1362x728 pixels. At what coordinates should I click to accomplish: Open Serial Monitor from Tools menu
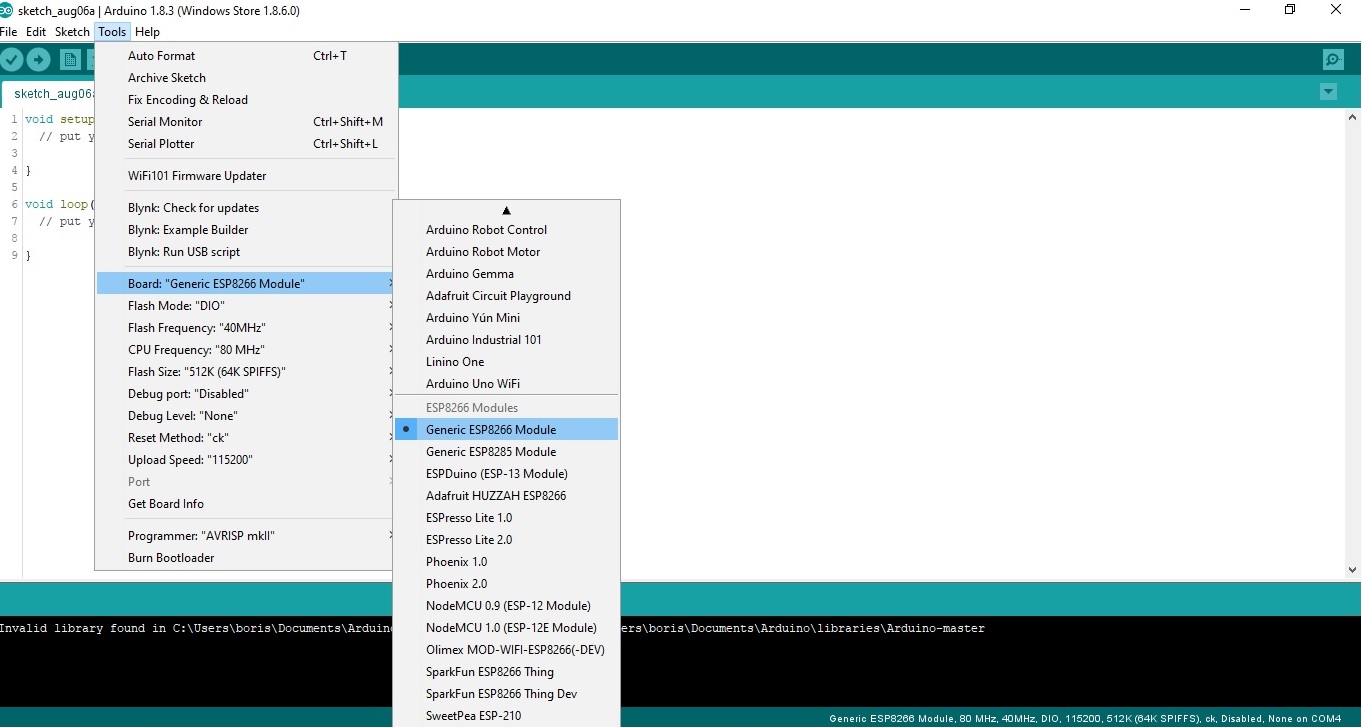pyautogui.click(x=246, y=122)
